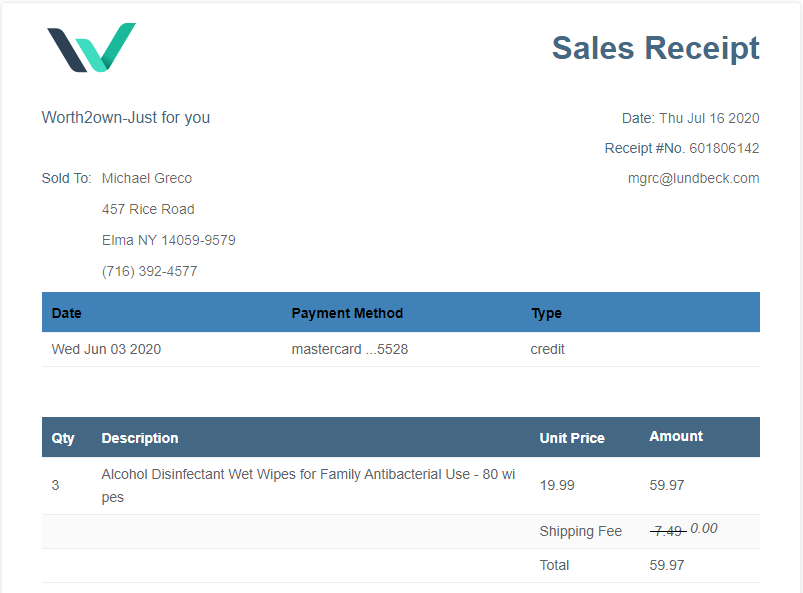Click the strikethrough 7.49 shipping fee
Viewport: 803px width, 593px height.
[667, 531]
